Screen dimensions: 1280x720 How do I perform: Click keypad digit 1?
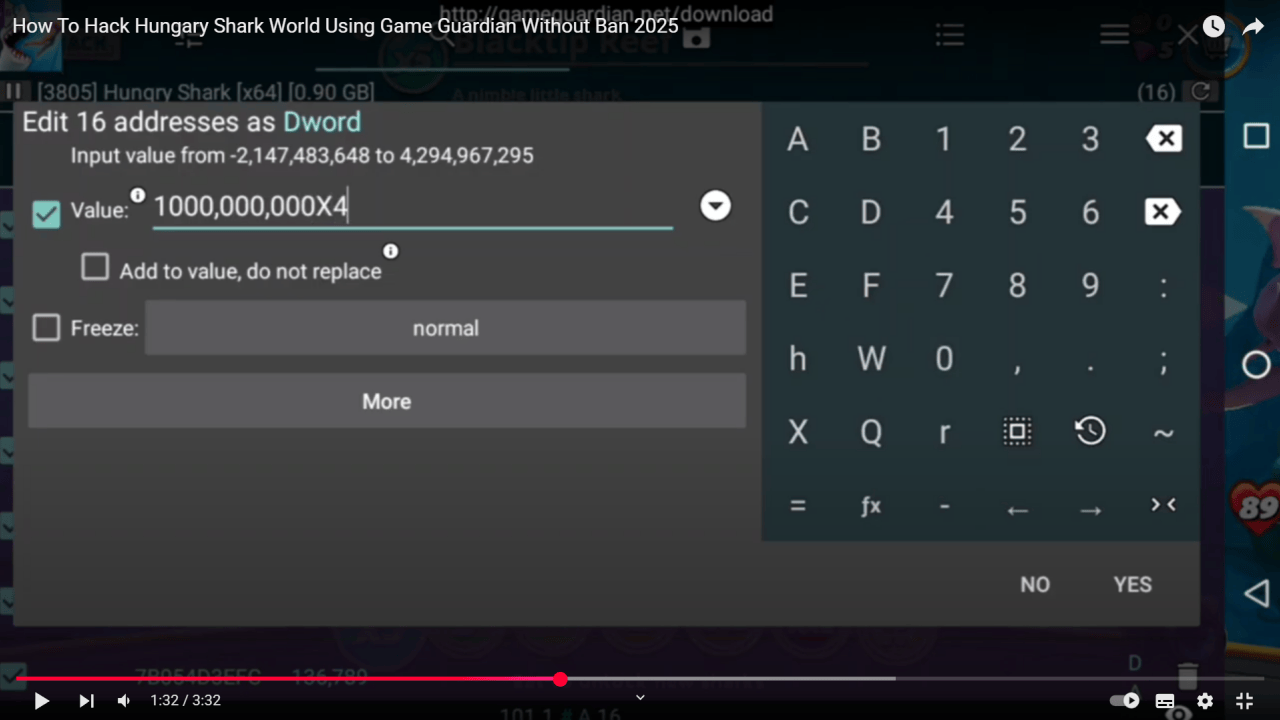click(x=944, y=139)
